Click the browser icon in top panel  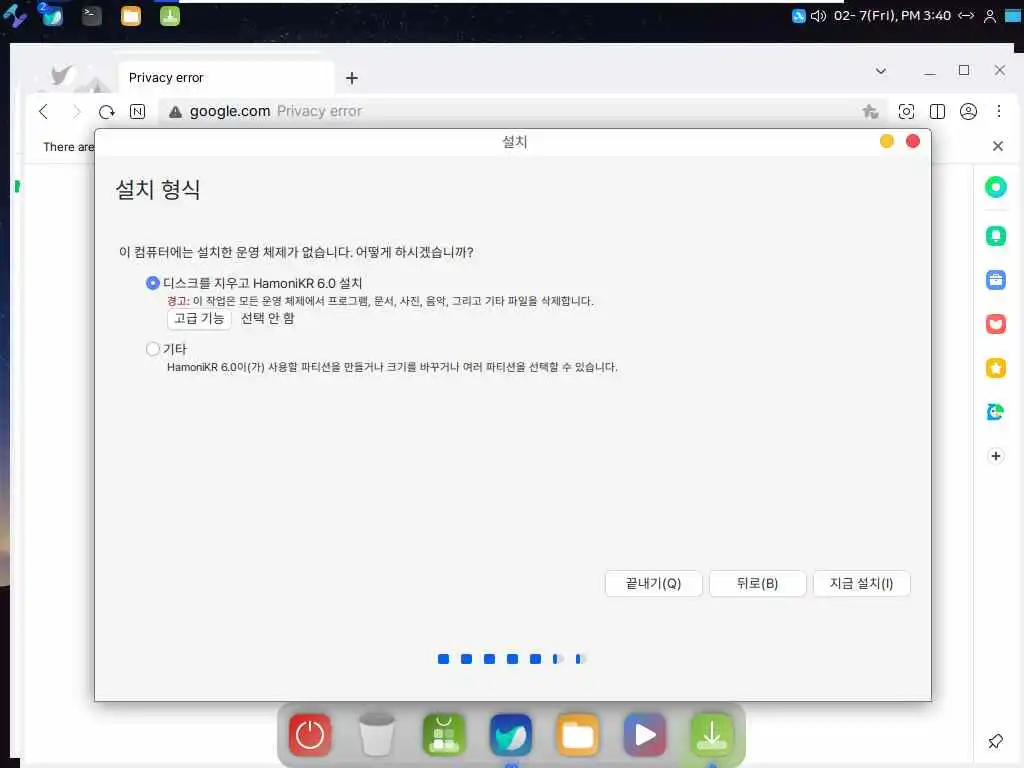click(x=52, y=14)
